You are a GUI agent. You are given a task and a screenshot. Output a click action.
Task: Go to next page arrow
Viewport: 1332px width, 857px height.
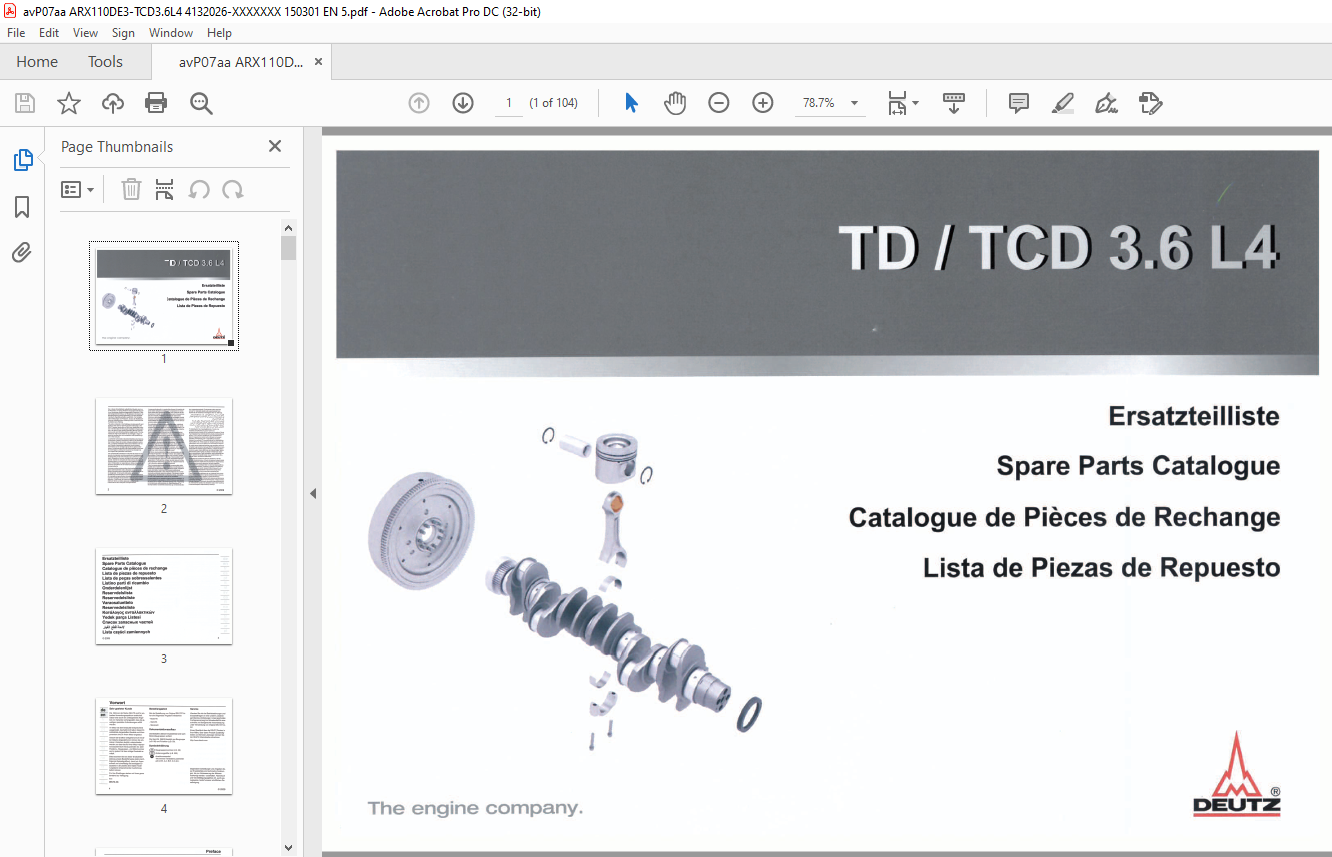pyautogui.click(x=463, y=103)
